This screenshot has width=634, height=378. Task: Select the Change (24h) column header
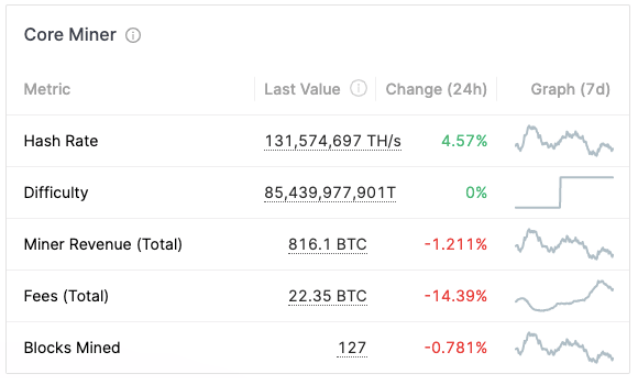tap(436, 89)
